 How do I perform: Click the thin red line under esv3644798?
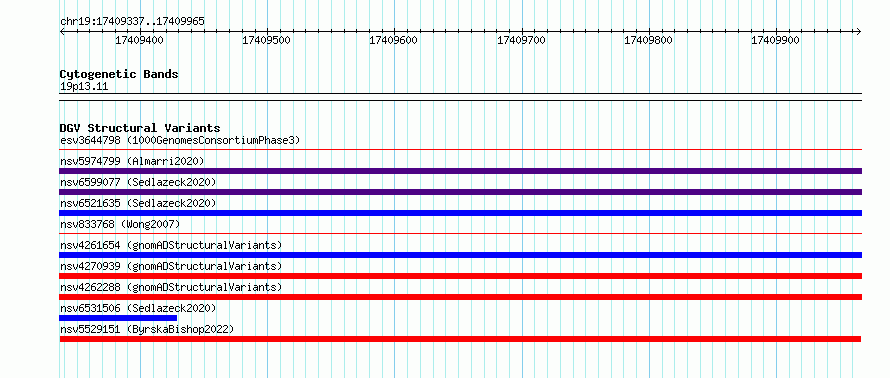coord(460,150)
